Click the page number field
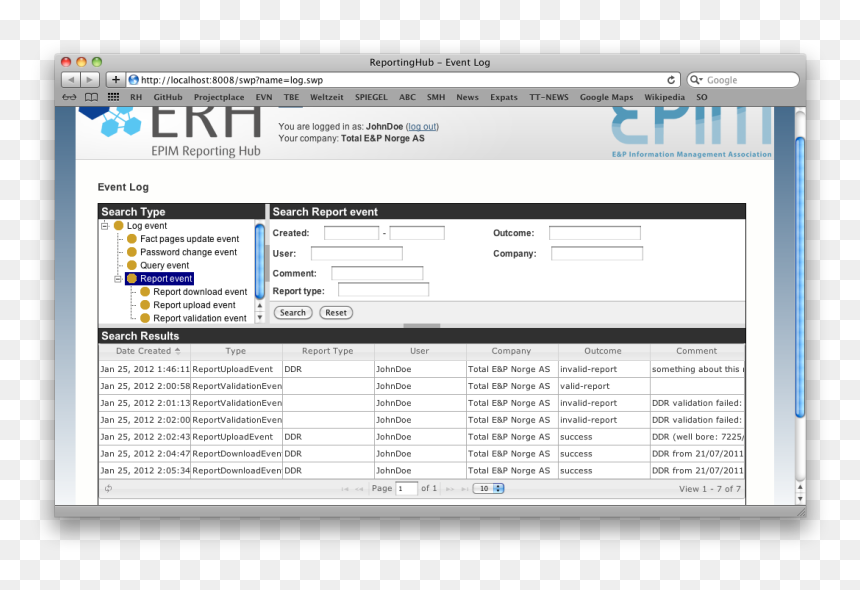 pos(406,489)
